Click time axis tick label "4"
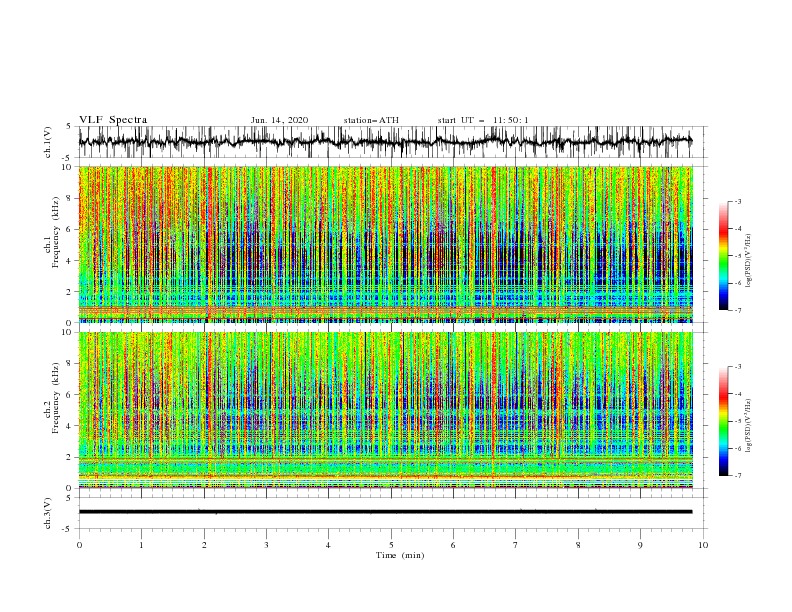 tap(328, 545)
